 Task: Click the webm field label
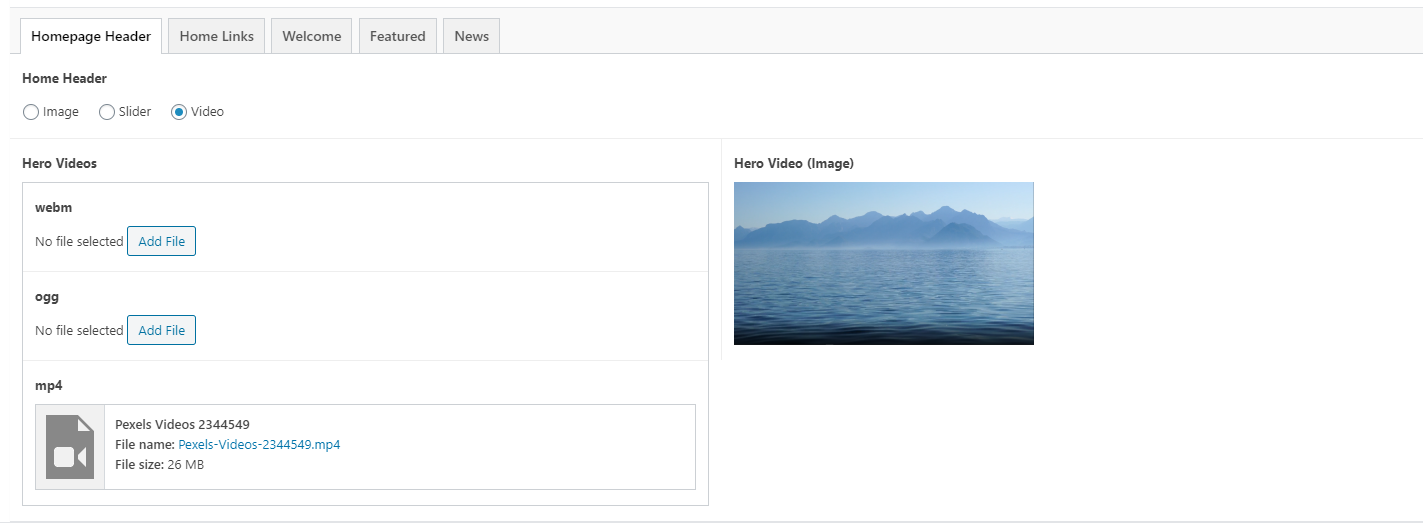click(53, 207)
